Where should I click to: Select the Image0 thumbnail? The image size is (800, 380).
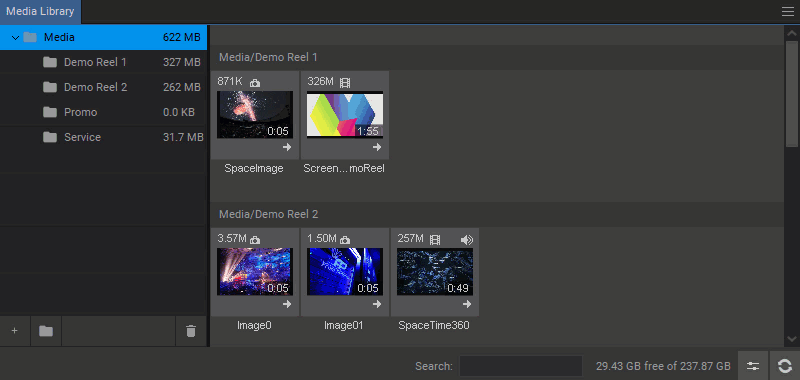[255, 272]
